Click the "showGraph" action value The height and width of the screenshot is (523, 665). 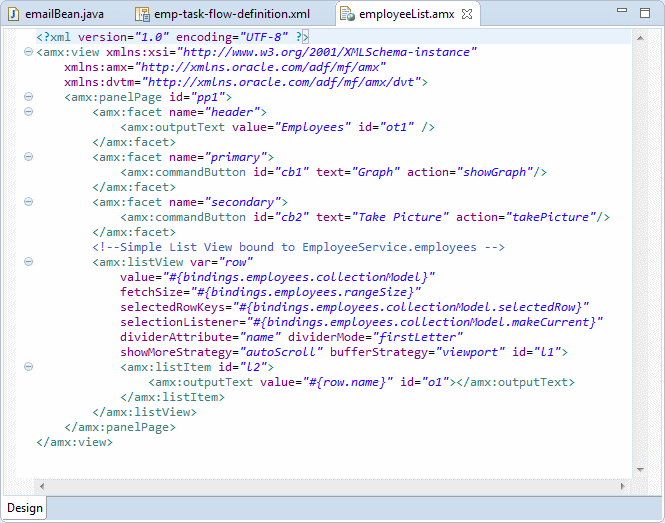tap(495, 172)
